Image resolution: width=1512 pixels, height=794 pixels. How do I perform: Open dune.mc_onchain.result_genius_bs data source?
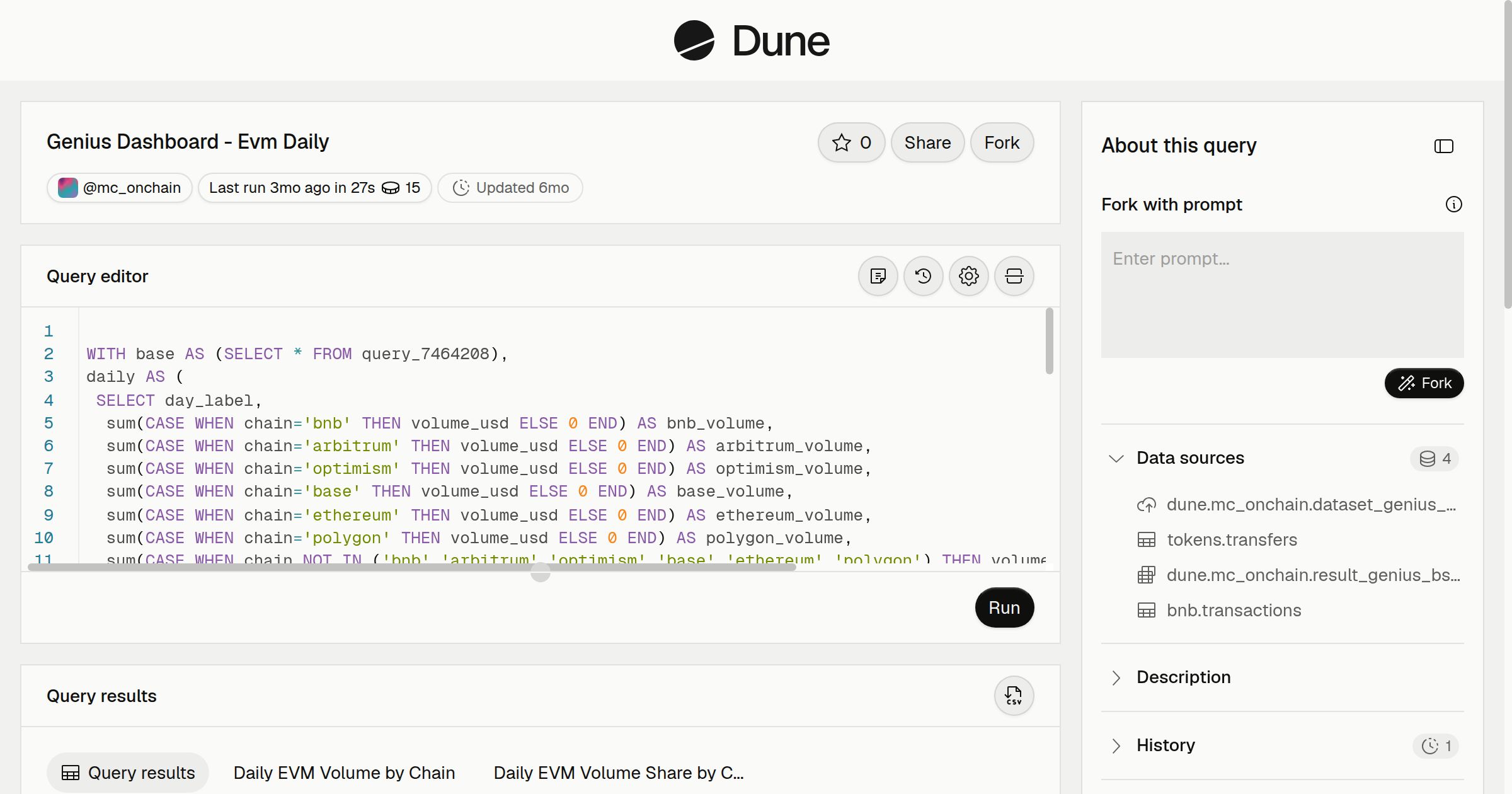(x=1298, y=575)
